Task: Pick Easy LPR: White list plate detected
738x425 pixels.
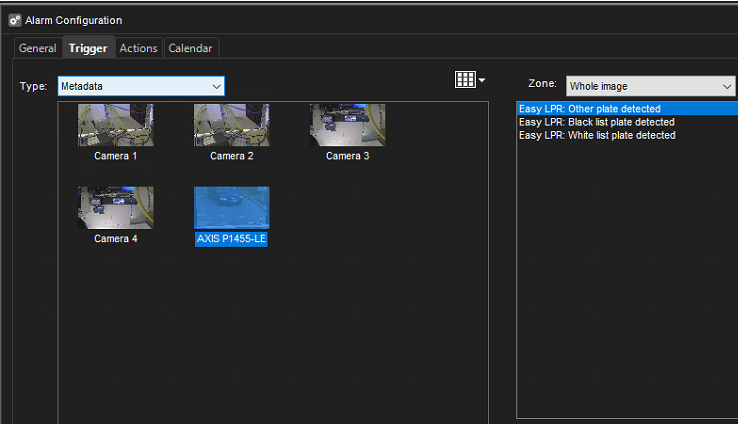Action: coord(597,135)
